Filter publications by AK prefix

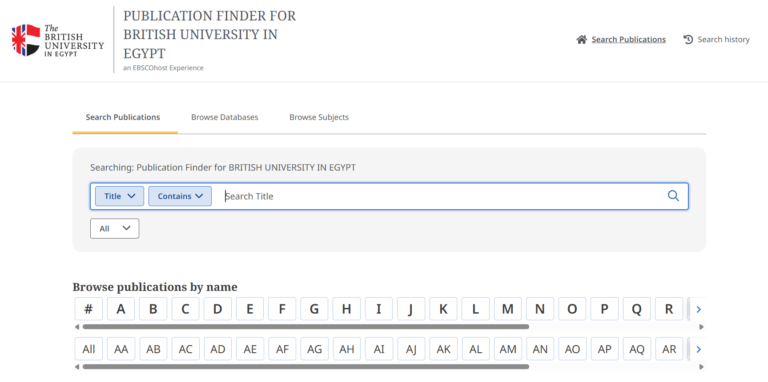click(x=443, y=349)
